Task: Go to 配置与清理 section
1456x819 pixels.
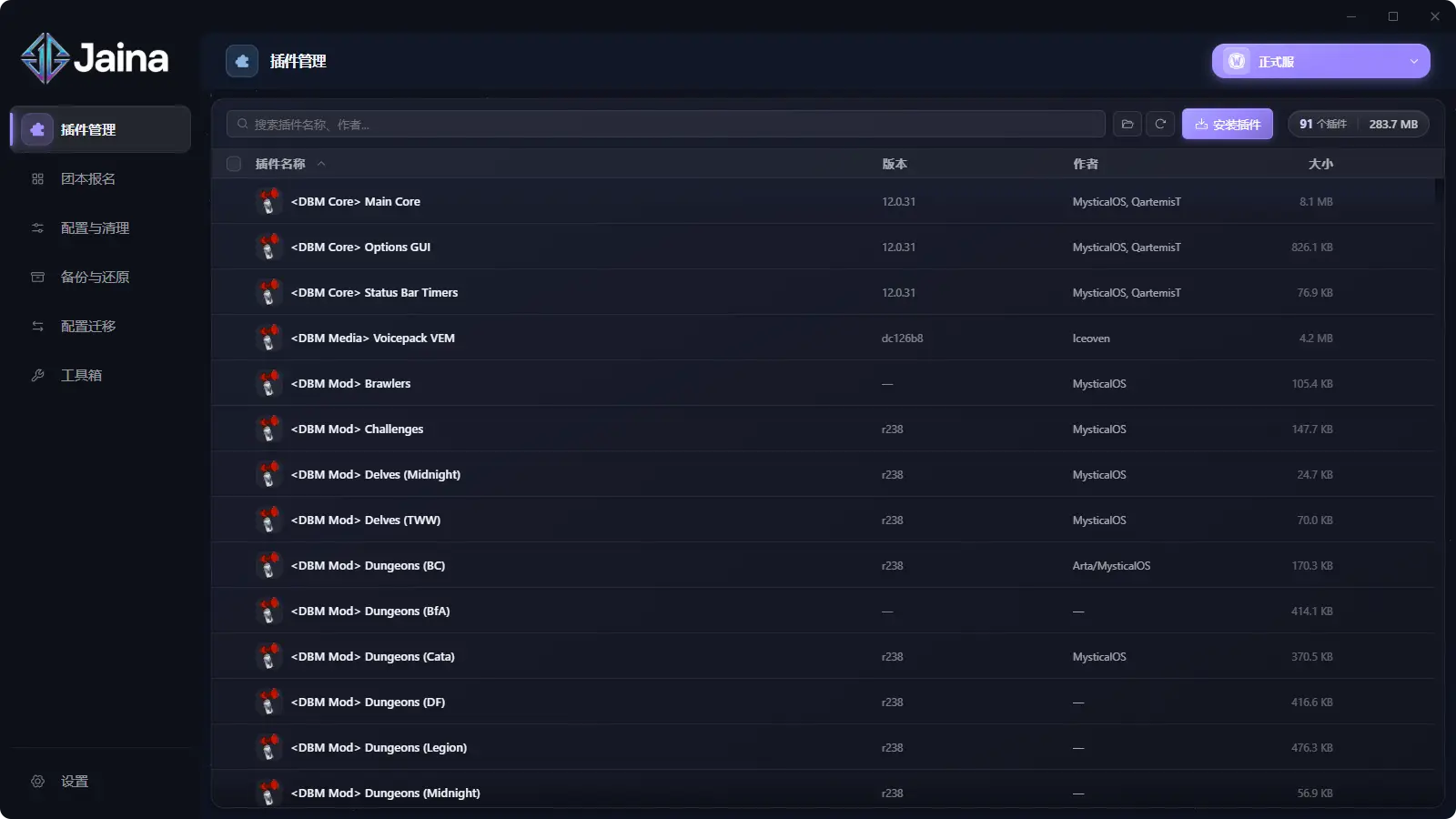Action: 95,228
